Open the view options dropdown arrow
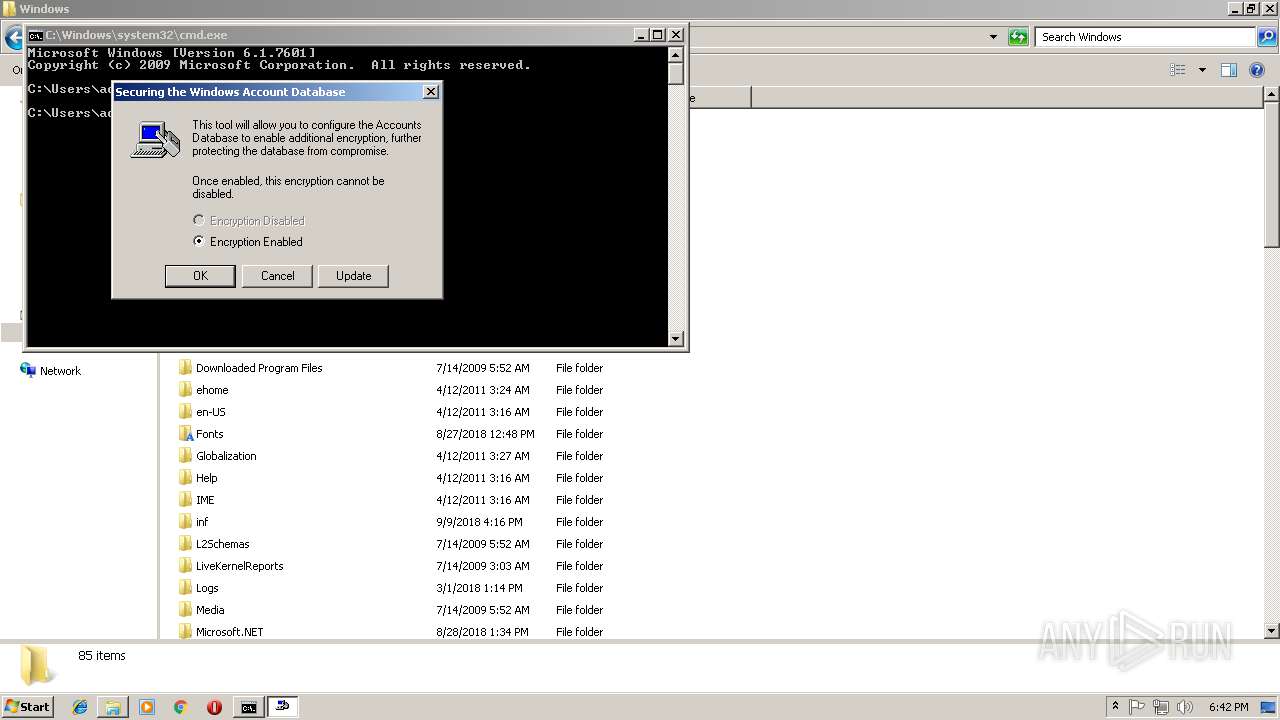The height and width of the screenshot is (720, 1280). [1202, 70]
